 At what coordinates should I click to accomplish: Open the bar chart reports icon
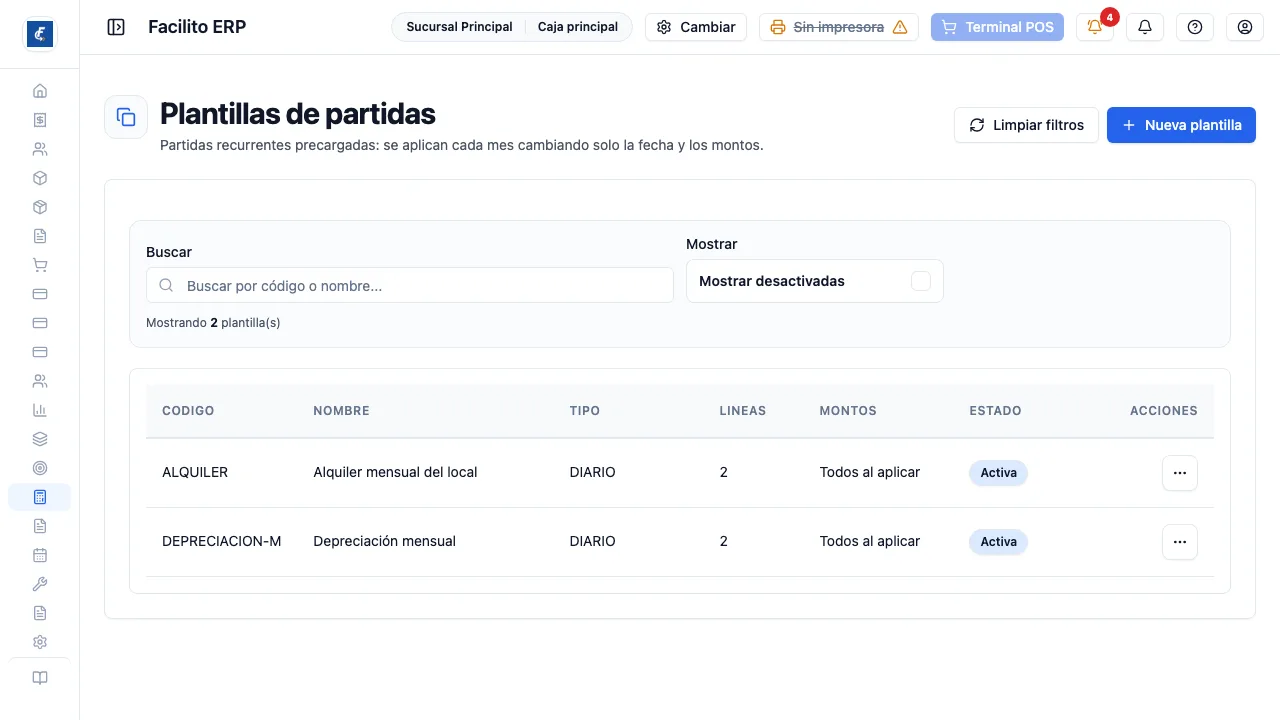tap(40, 410)
